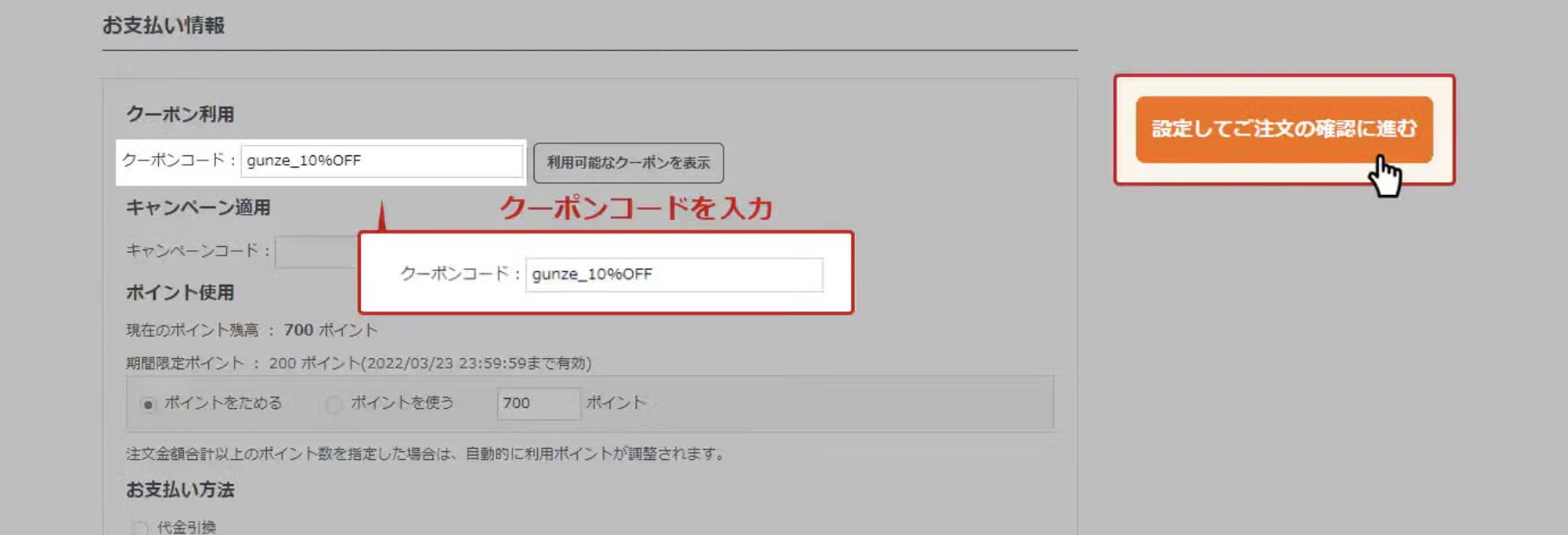Click the キャンペーンコード input field
This screenshot has height=535, width=1568.
click(316, 252)
